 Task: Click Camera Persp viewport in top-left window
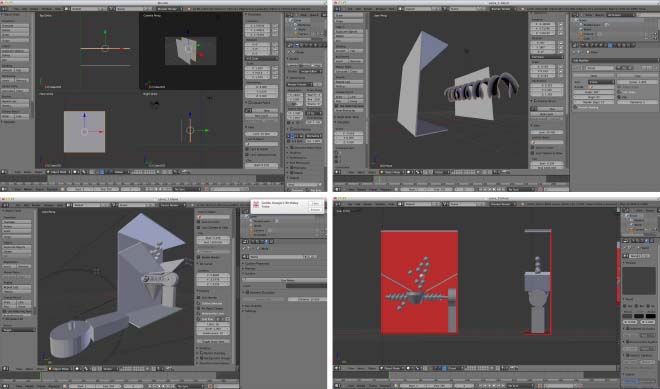click(191, 51)
